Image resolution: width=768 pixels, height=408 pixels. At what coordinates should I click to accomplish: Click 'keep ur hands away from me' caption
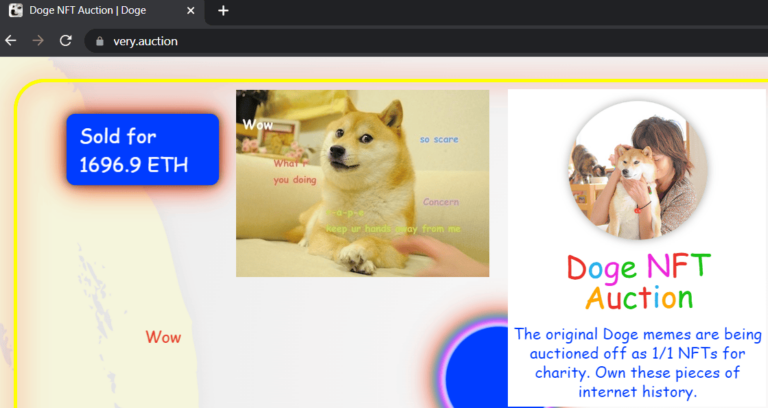click(x=393, y=229)
